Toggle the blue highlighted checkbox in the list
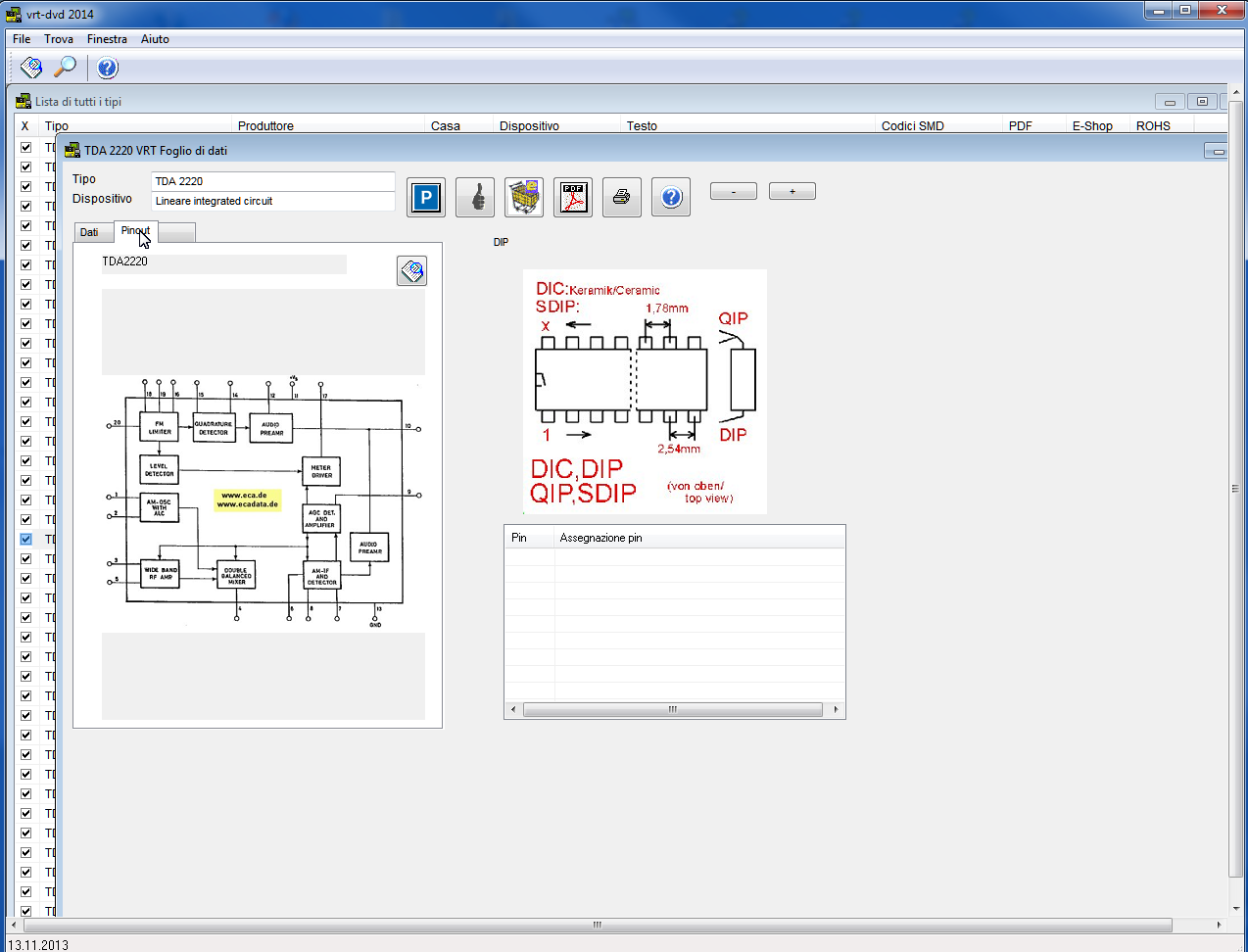The image size is (1248, 952). coord(25,540)
